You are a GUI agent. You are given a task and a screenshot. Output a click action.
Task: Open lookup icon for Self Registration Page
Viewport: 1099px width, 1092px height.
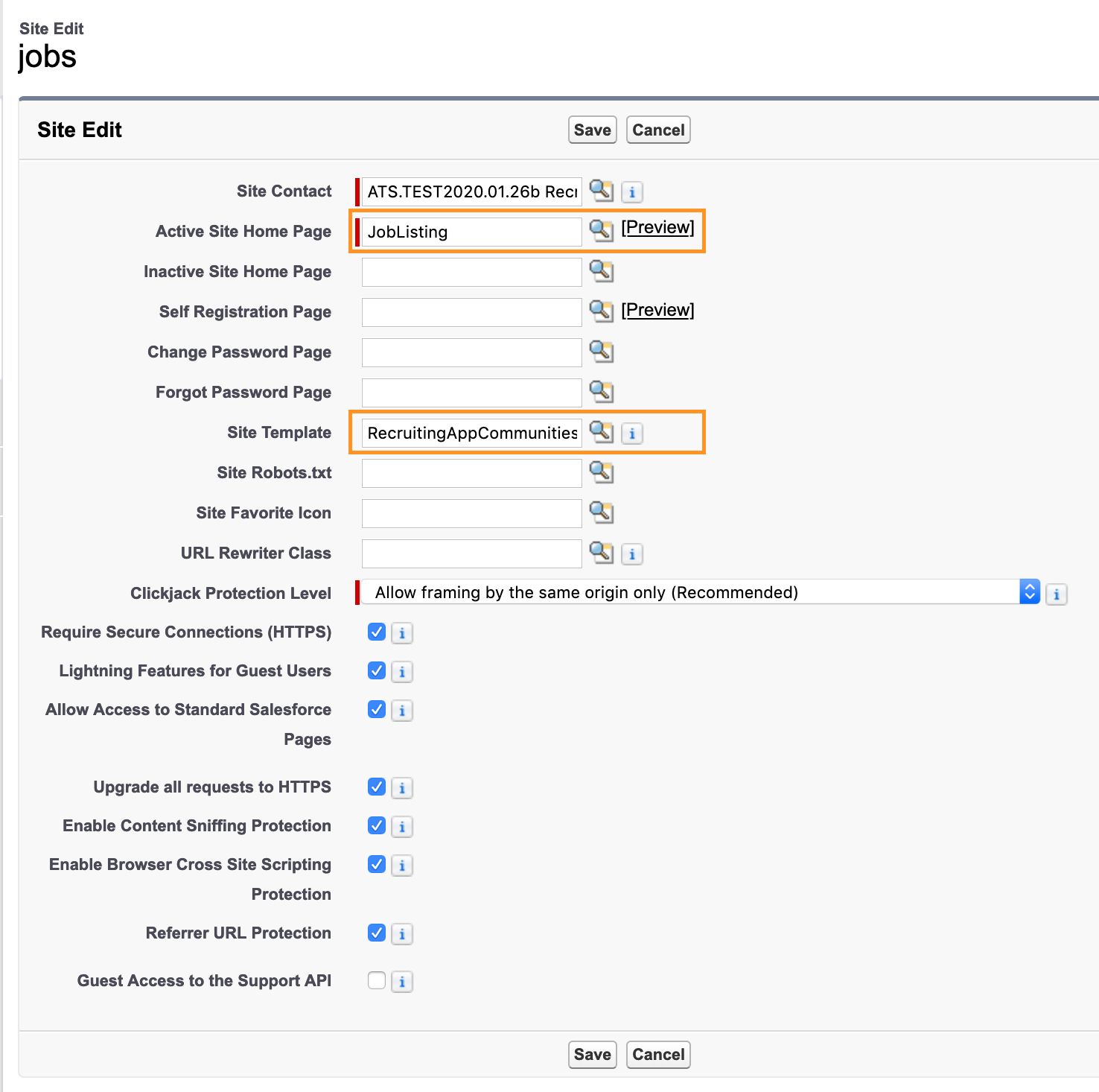coord(602,311)
